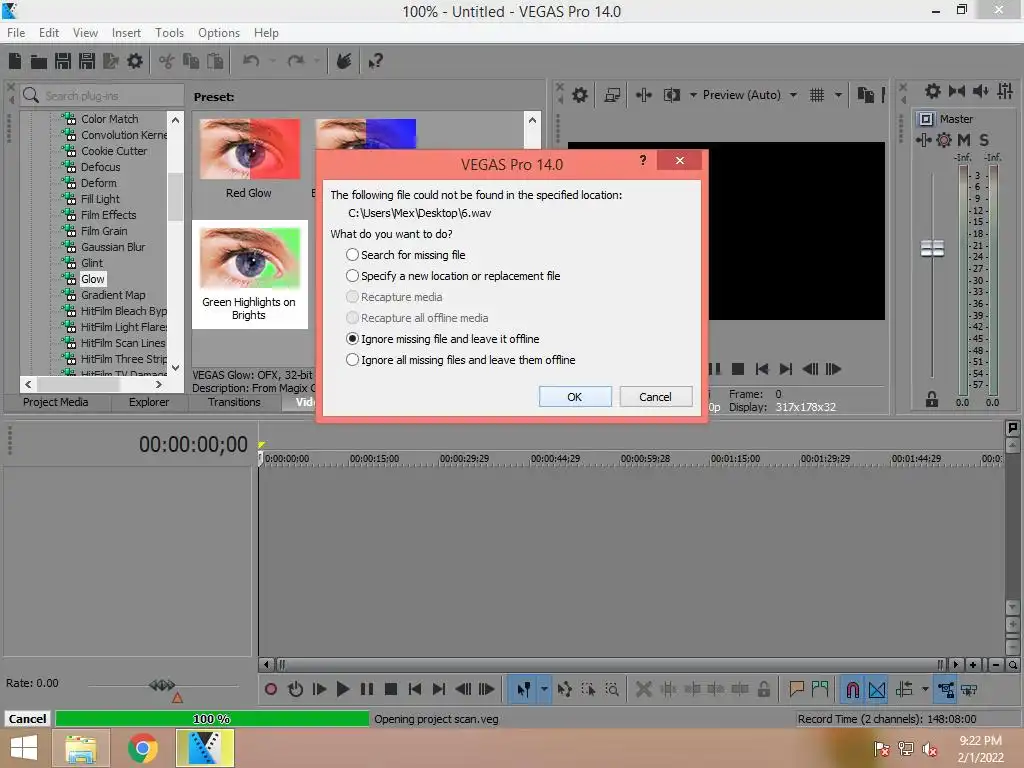The image size is (1024, 768).
Task: Click the Open project folder icon
Action: click(39, 61)
